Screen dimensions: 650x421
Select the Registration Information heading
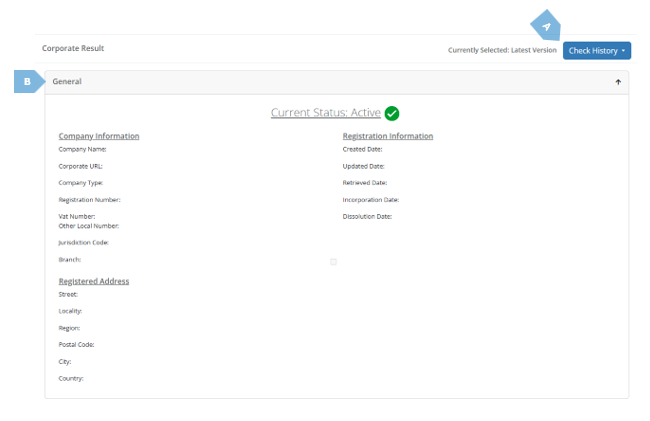click(x=388, y=136)
